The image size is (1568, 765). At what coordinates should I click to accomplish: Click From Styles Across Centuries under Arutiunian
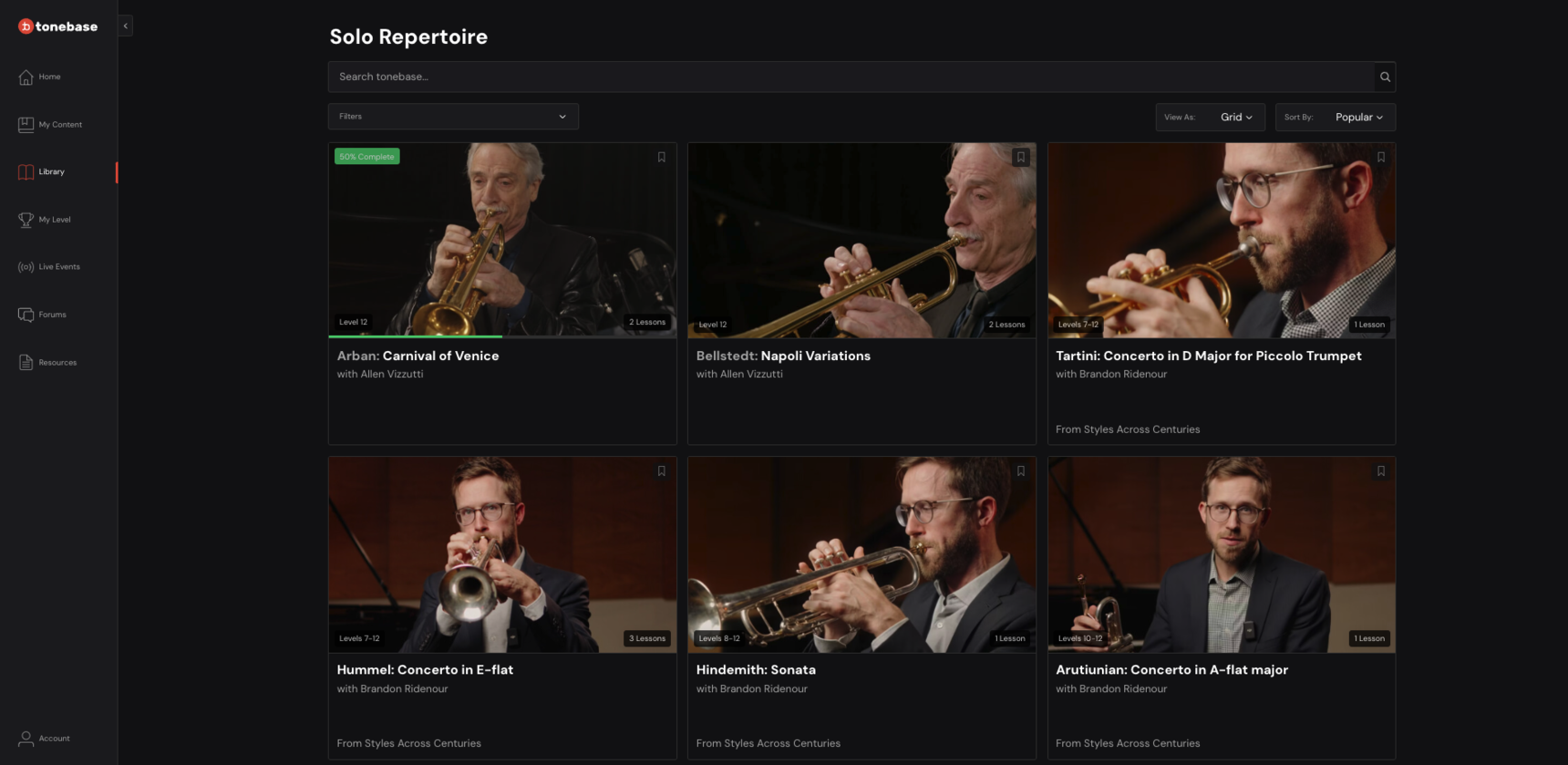point(1128,743)
